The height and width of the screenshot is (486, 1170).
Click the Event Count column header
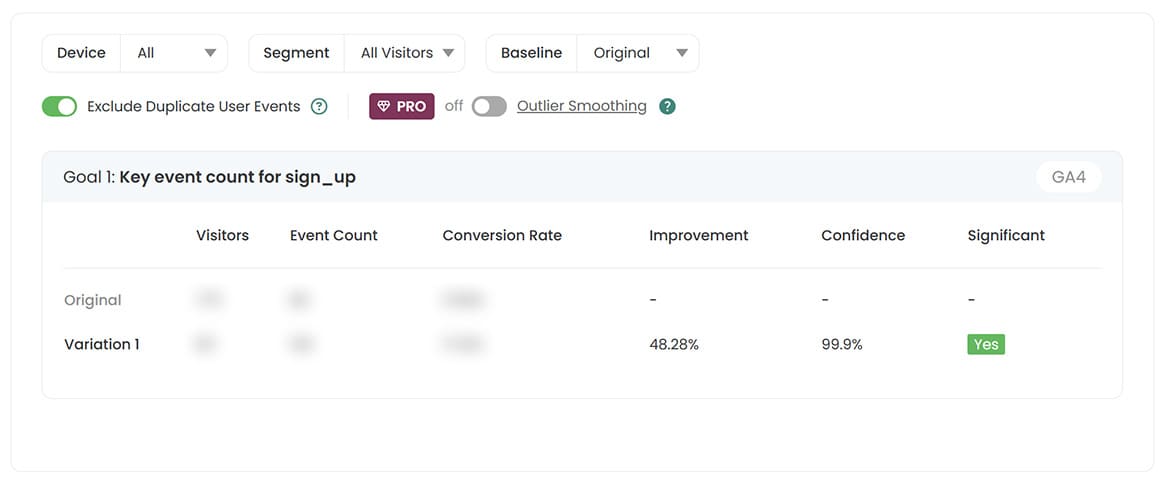334,236
